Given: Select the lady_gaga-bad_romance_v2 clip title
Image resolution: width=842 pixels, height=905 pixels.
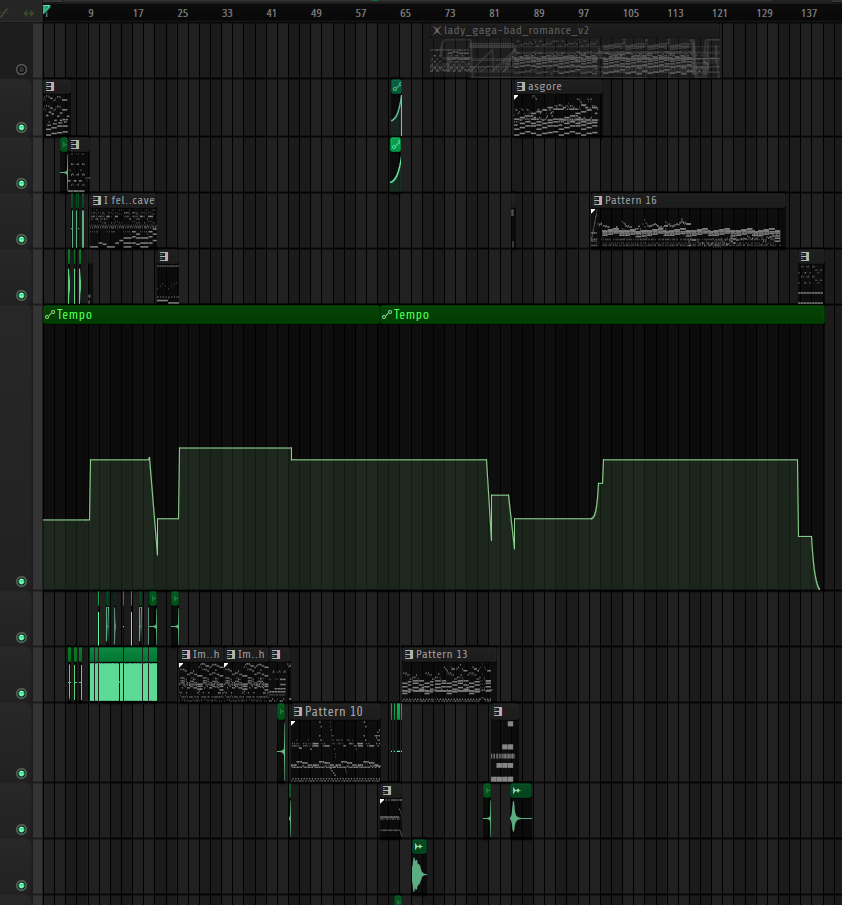Looking at the screenshot, I should 517,31.
